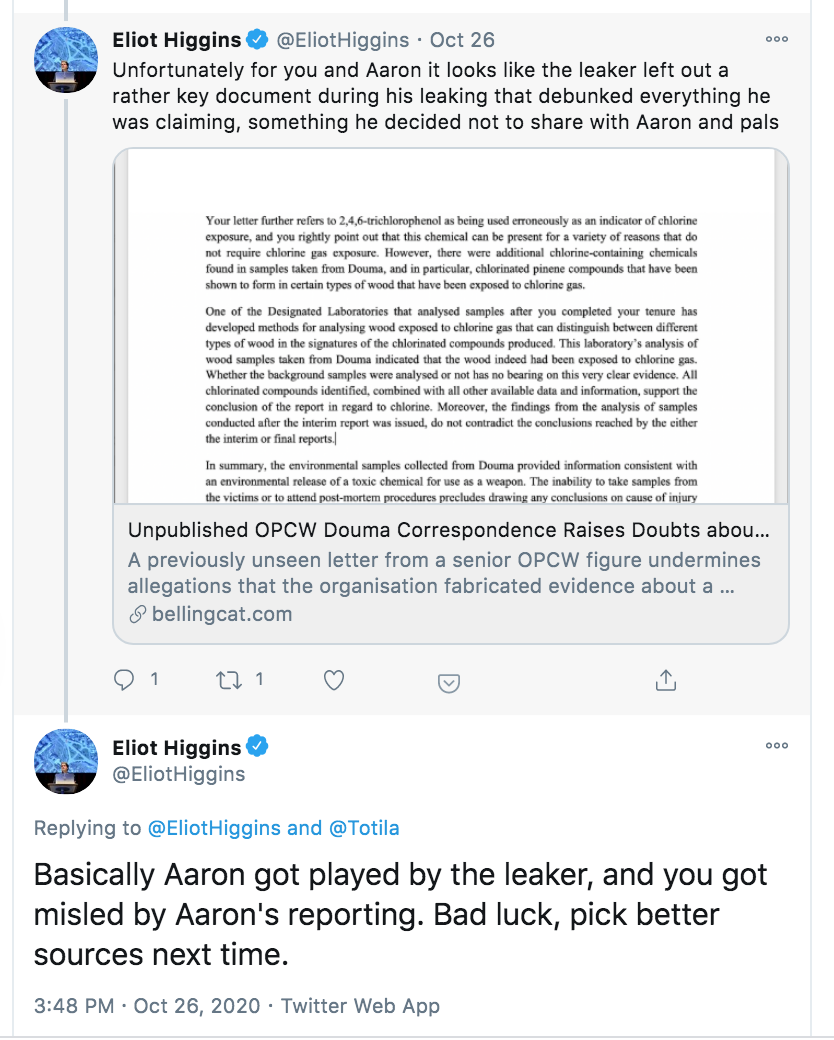This screenshot has height=1040, width=834.
Task: Open Unpublished OPCW Douma Correspondence article title
Action: tap(448, 530)
